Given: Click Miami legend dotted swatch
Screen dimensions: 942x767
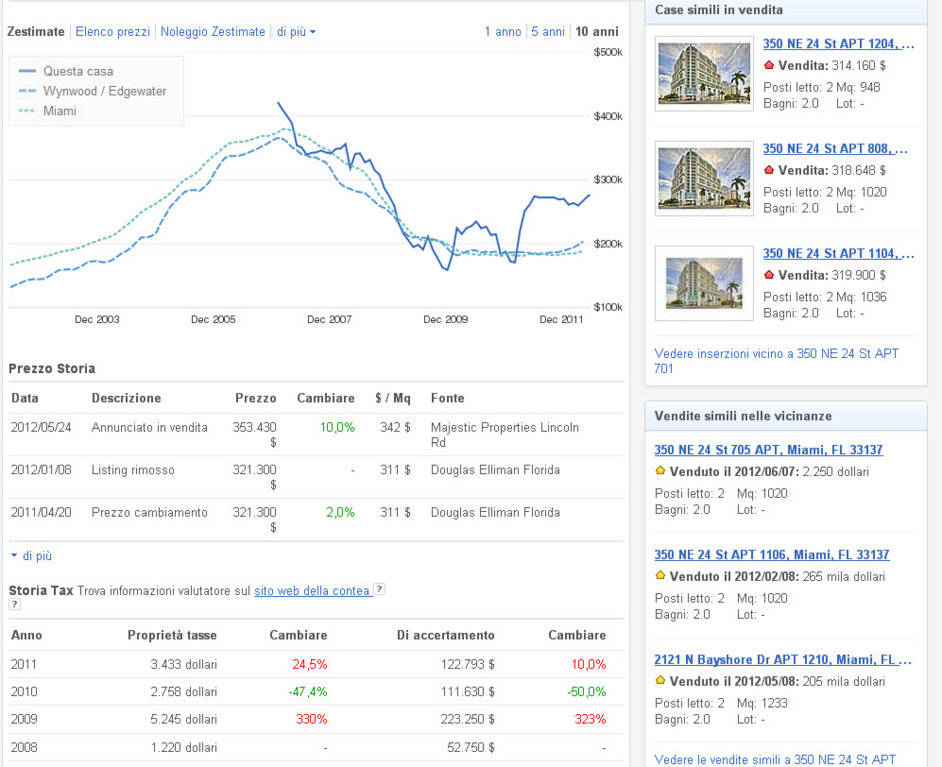Looking at the screenshot, I should tap(27, 111).
